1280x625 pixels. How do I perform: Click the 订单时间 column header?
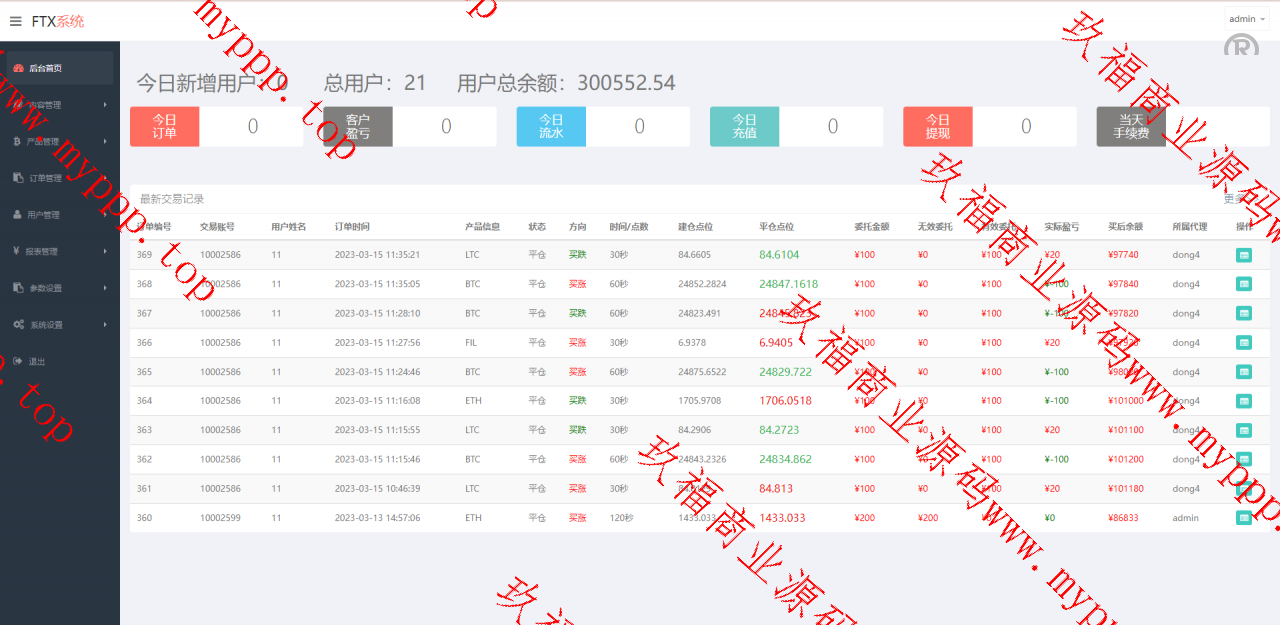coord(352,227)
